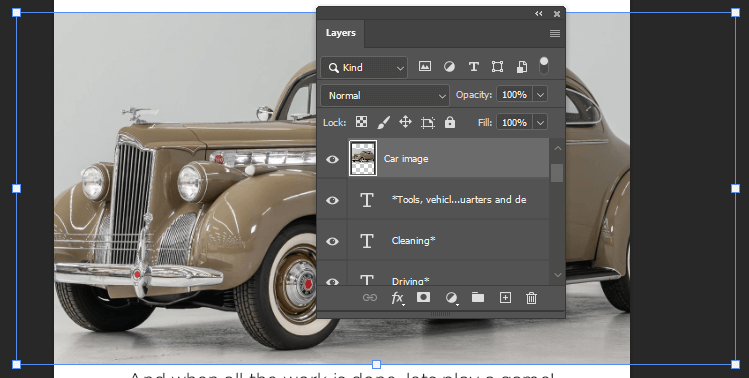The height and width of the screenshot is (378, 749).
Task: Click the Link layers icon
Action: [370, 298]
